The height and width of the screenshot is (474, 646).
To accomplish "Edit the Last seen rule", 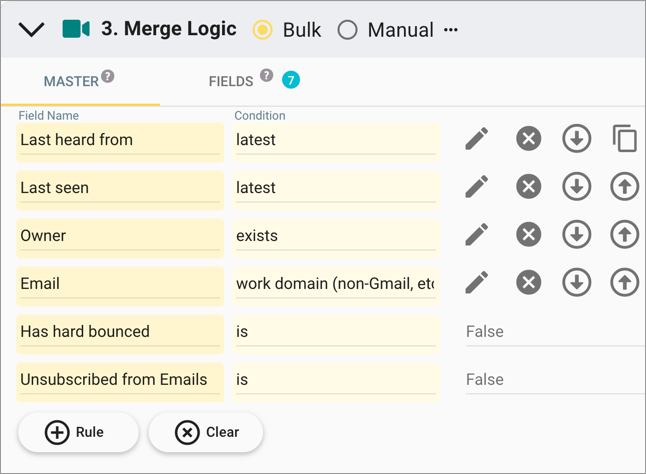I will [477, 187].
